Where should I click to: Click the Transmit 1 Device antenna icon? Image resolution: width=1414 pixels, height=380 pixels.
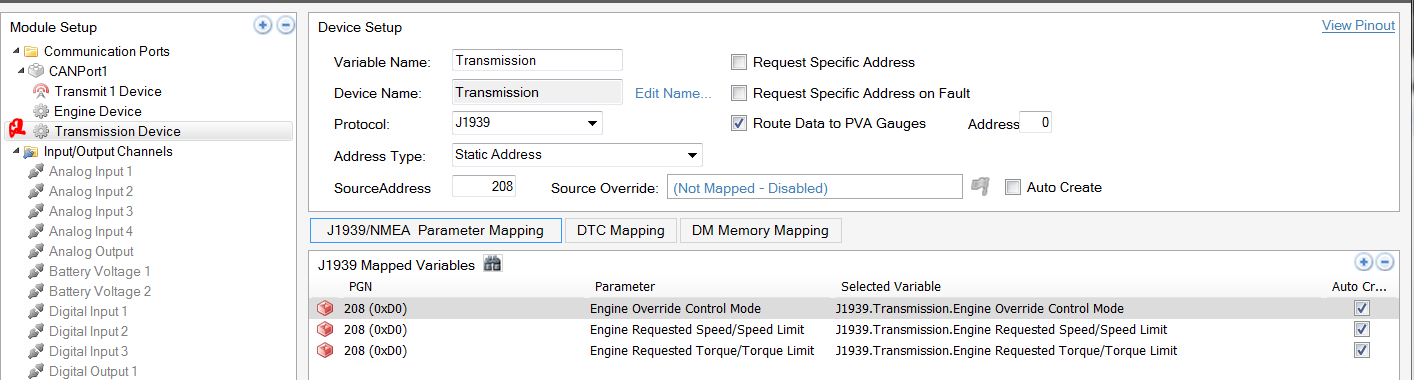[x=41, y=91]
